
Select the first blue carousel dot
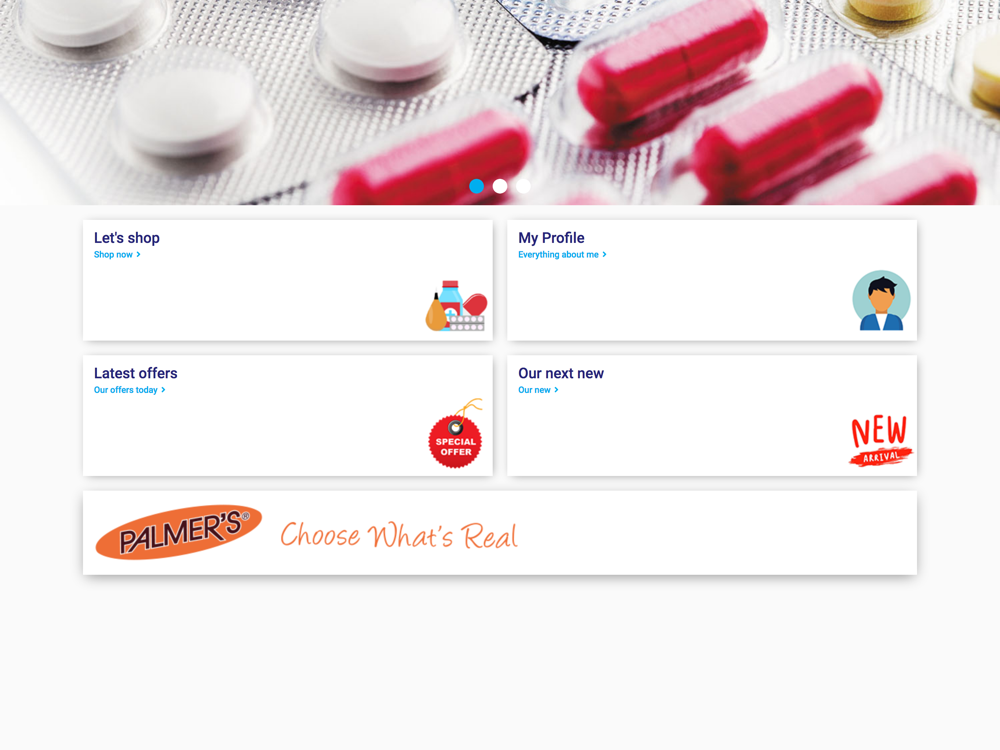click(x=476, y=186)
